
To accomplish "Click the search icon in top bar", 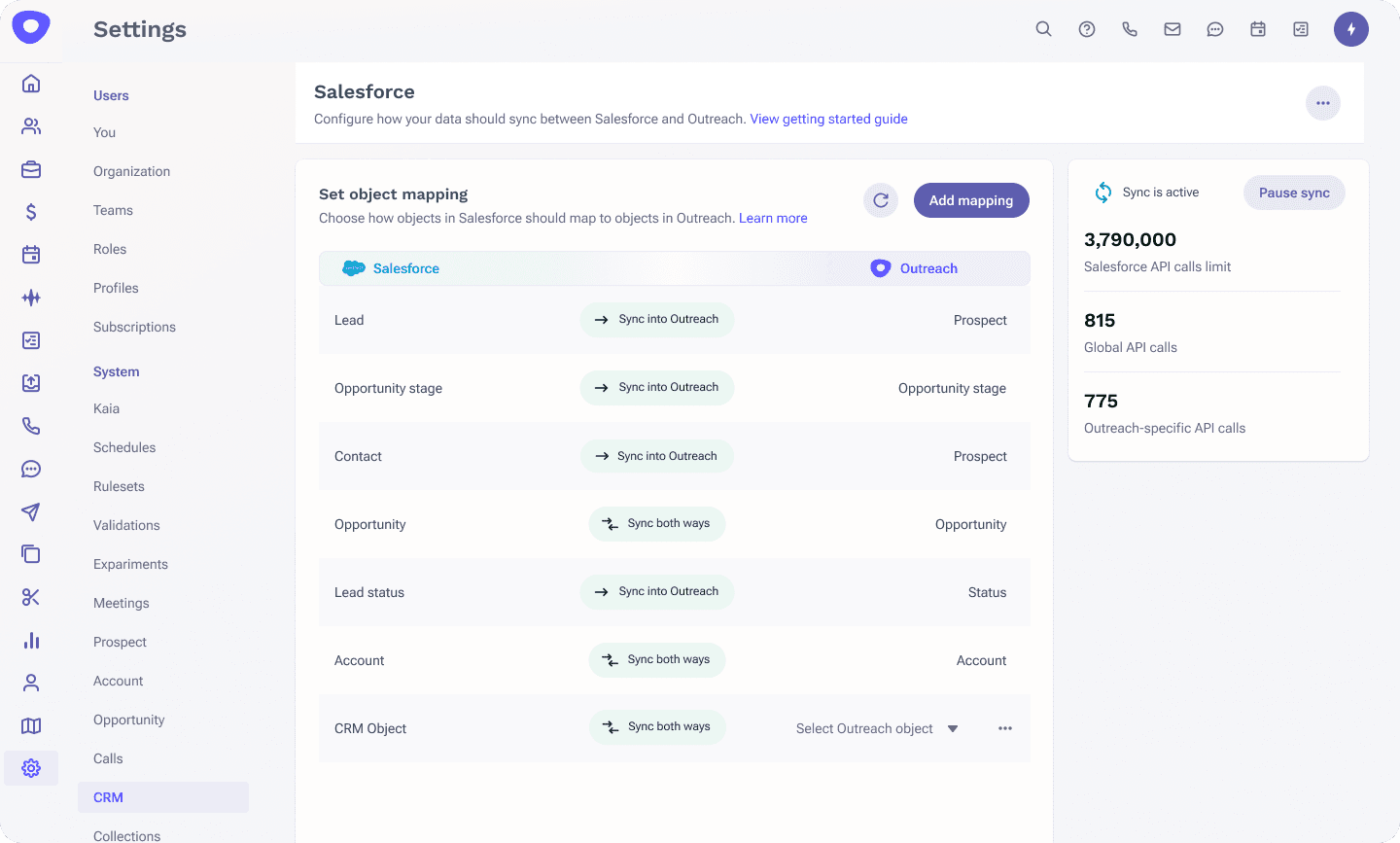I will coord(1043,29).
